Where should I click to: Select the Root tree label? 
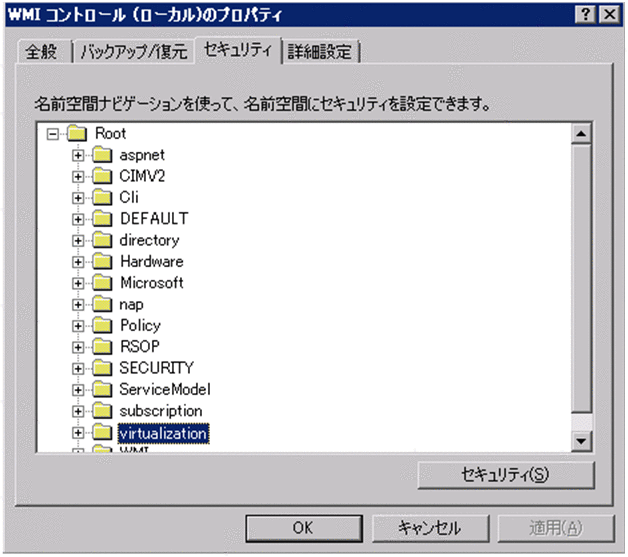(x=111, y=133)
